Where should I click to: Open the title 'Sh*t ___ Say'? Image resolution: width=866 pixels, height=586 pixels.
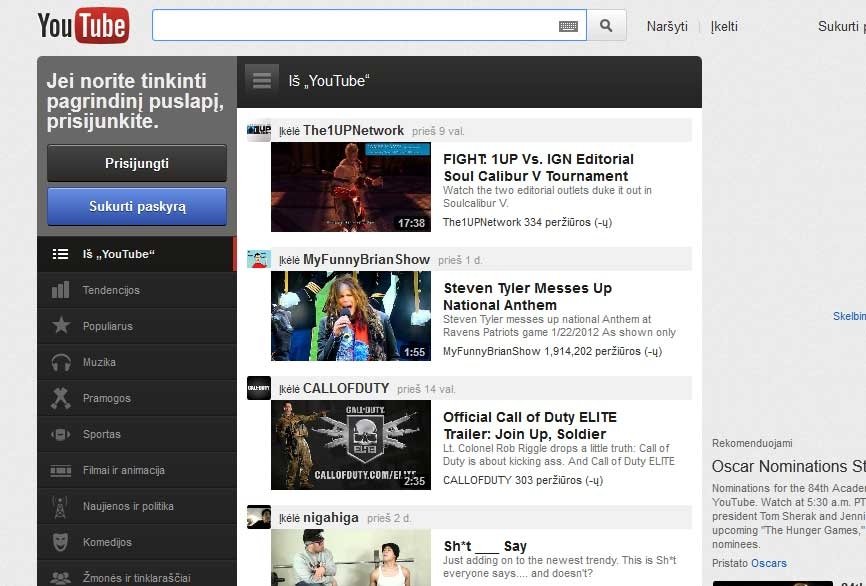click(485, 546)
